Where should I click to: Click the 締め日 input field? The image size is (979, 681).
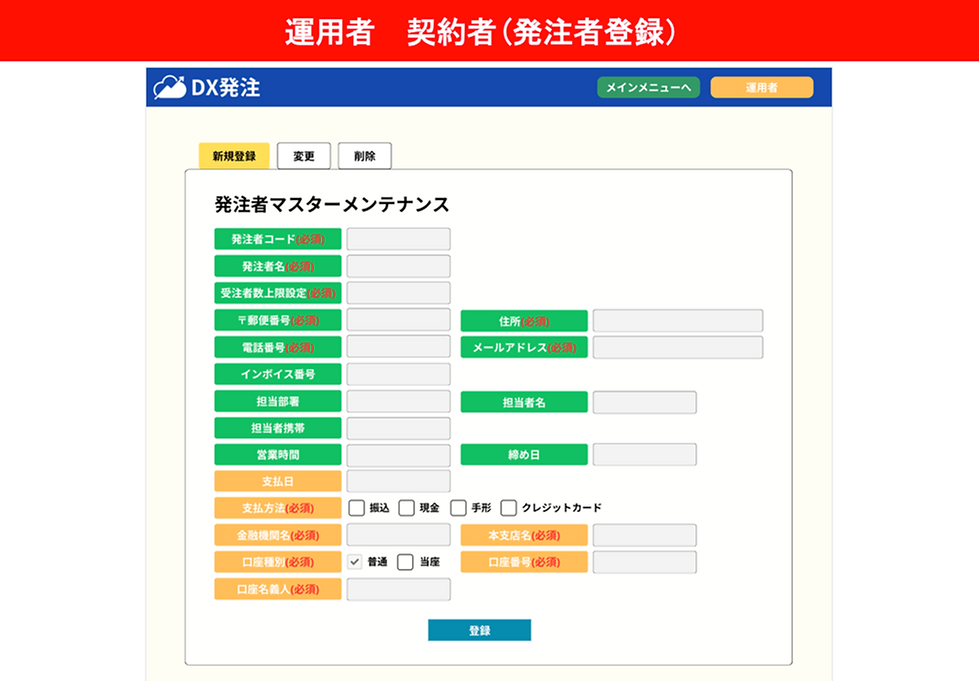pyautogui.click(x=644, y=455)
